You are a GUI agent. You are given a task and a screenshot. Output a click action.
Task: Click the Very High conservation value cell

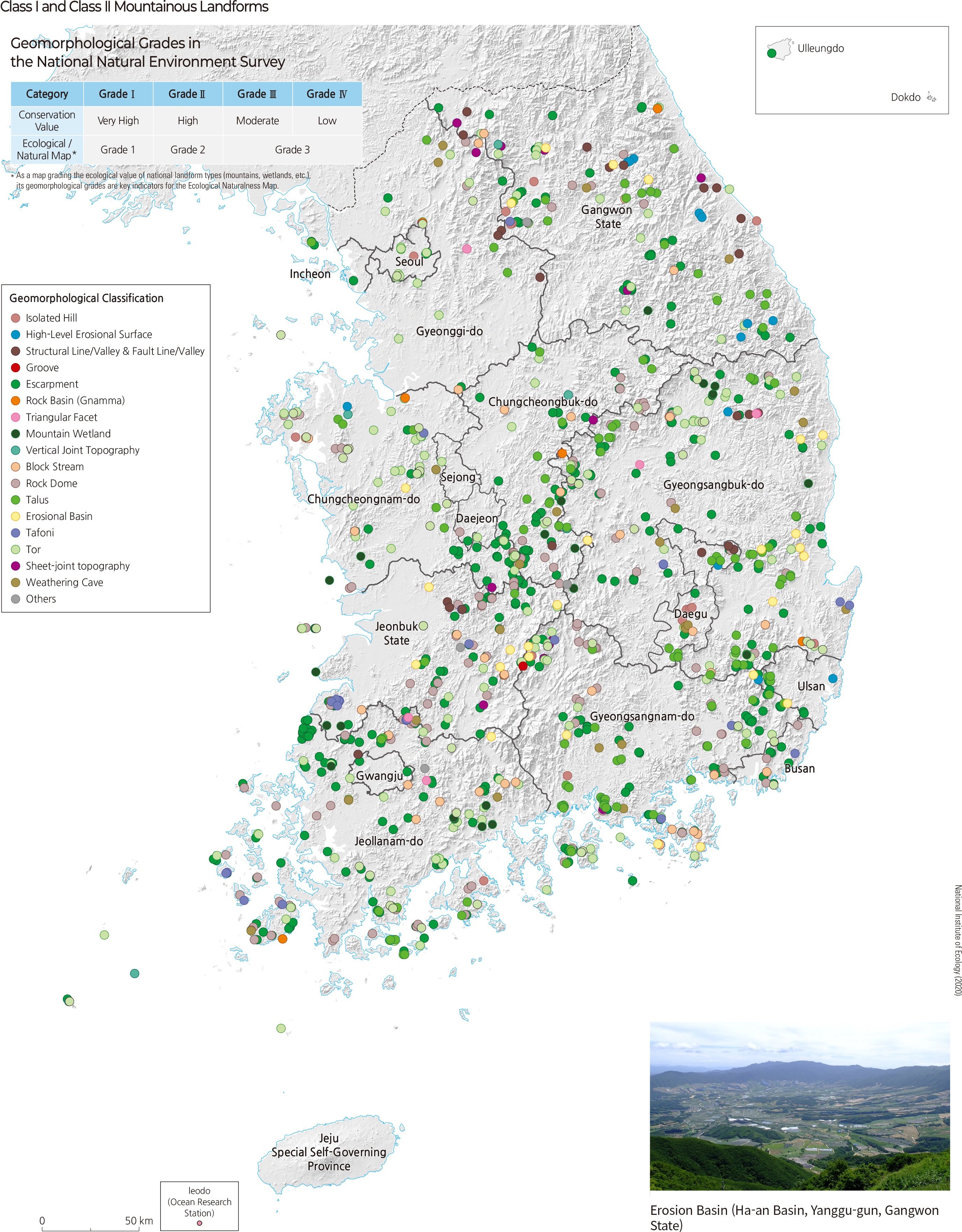(118, 121)
